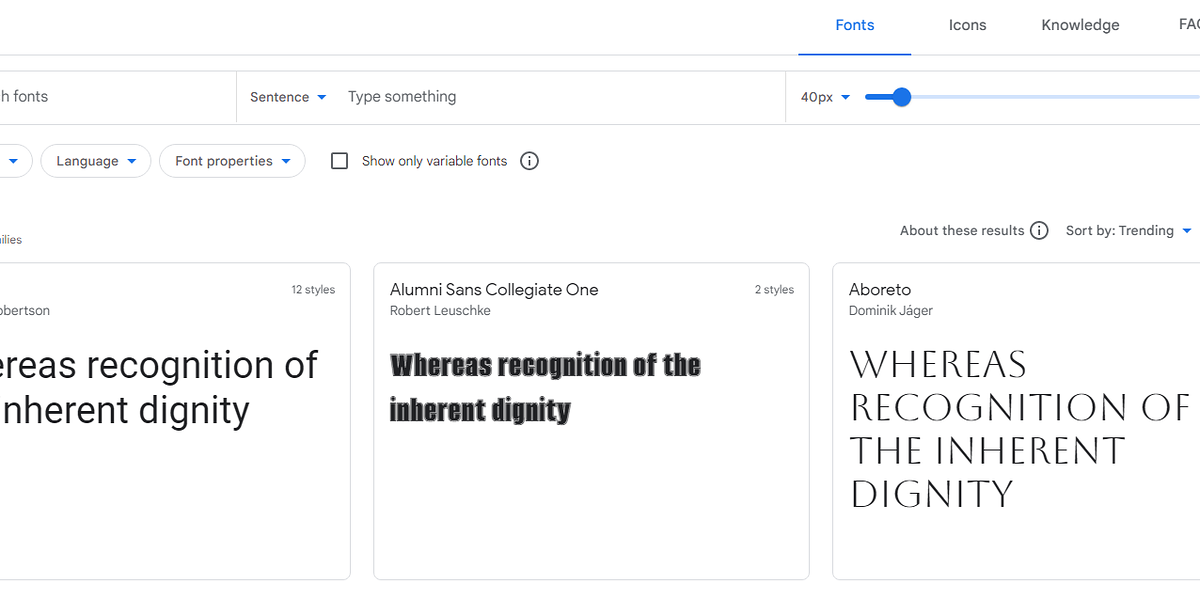
Task: Click the About these results info icon
Action: click(1039, 231)
